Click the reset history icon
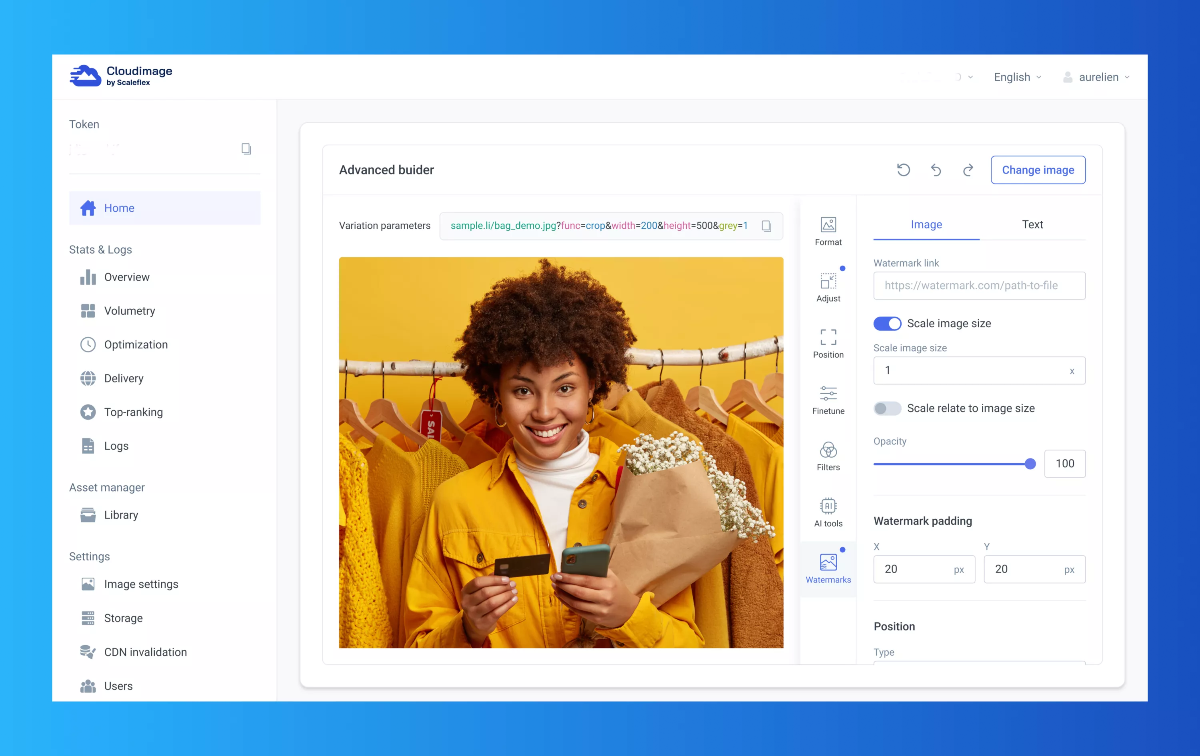Screen dimensions: 1200x756 pos(903,170)
